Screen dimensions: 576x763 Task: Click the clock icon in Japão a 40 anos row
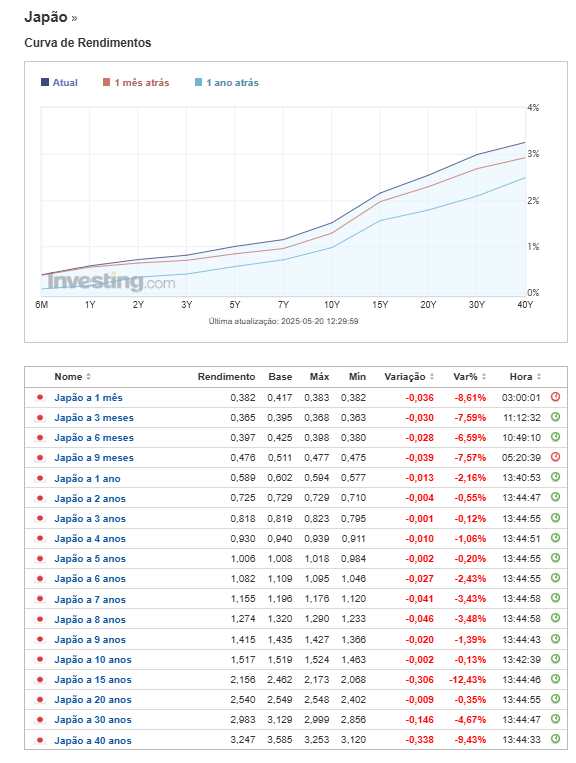pos(555,739)
